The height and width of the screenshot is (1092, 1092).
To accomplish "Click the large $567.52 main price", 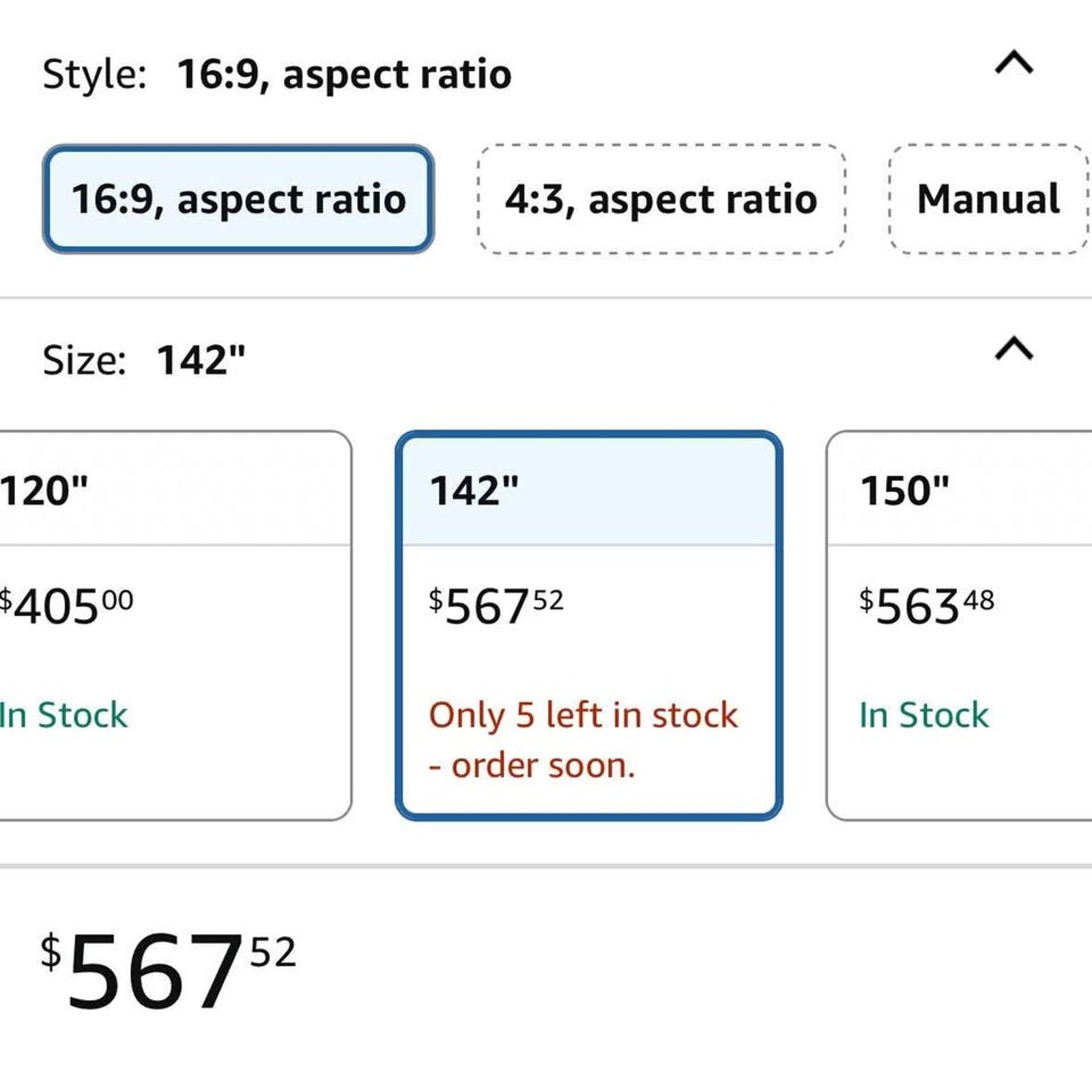I will pos(168,971).
